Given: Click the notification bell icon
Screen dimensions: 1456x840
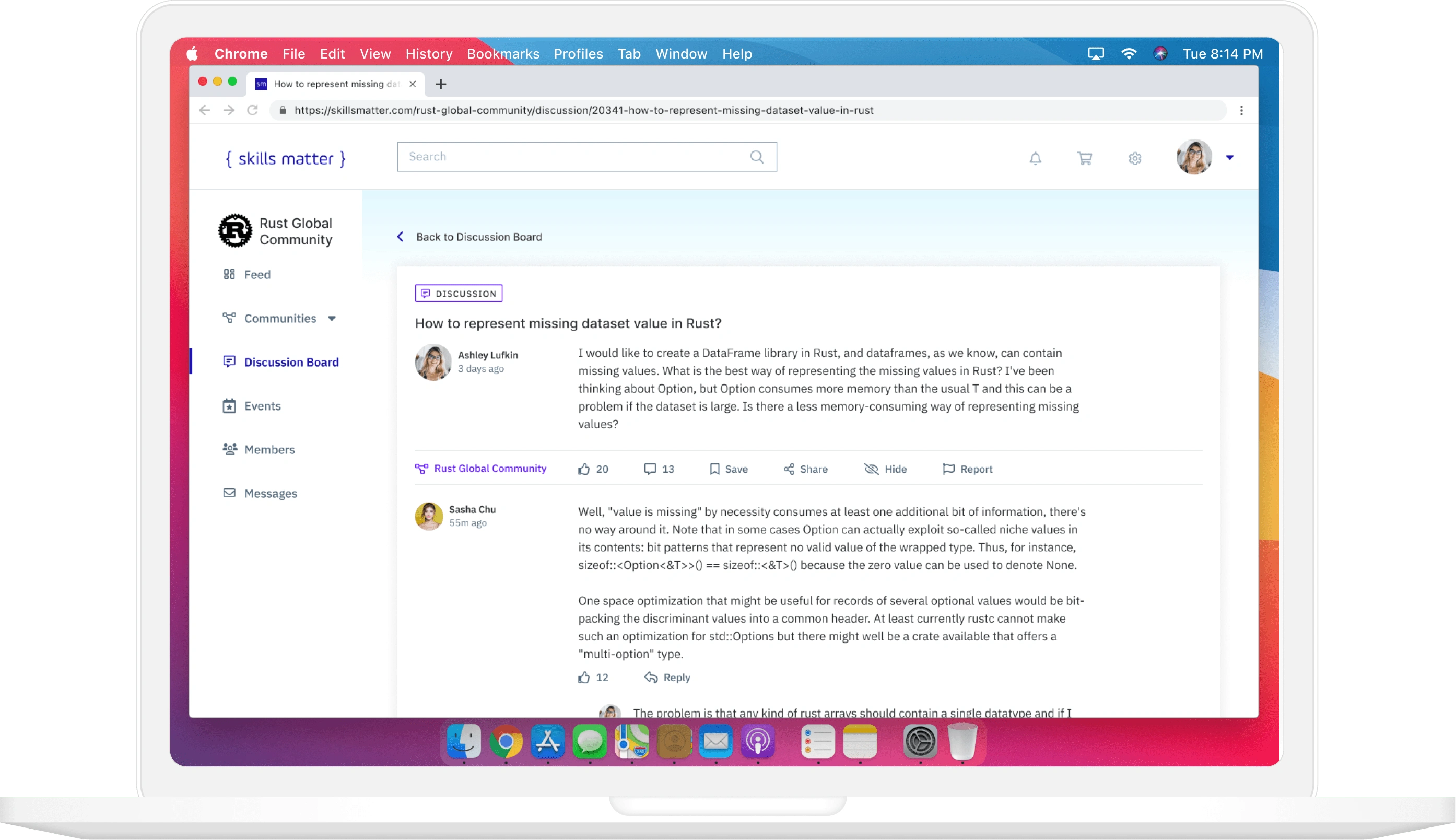Looking at the screenshot, I should [1035, 157].
